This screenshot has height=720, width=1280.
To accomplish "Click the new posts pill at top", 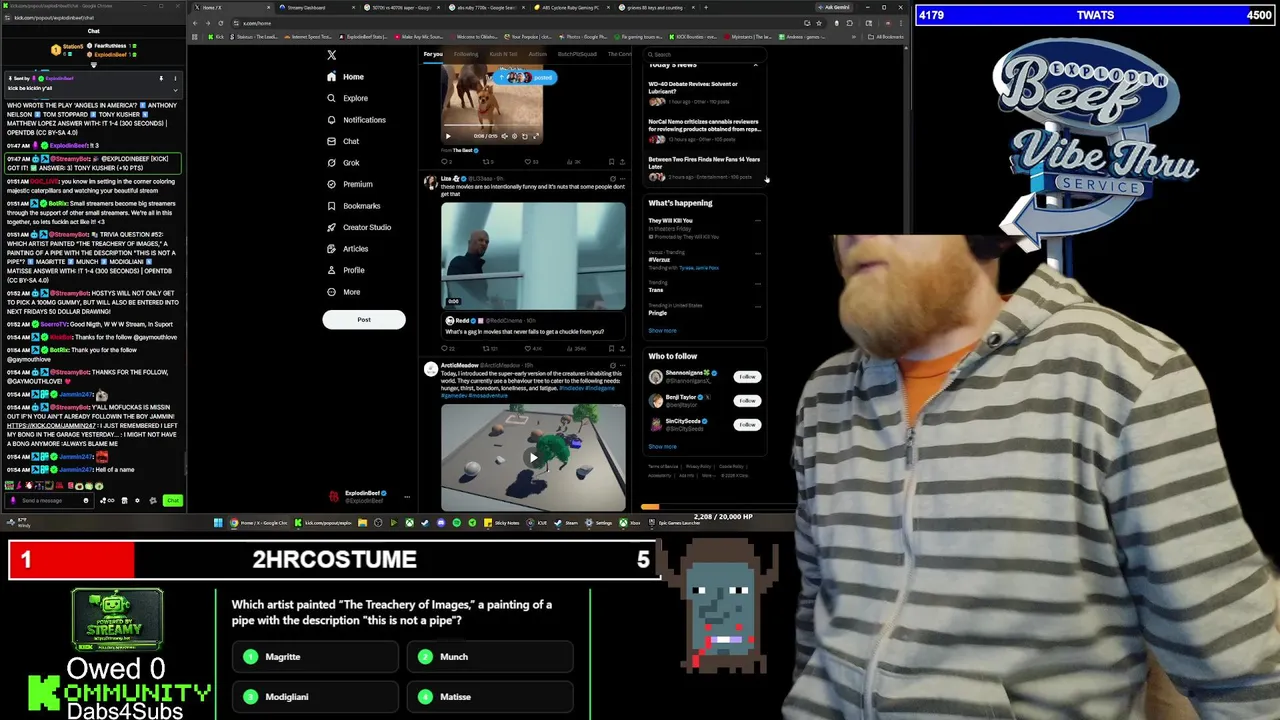I will [x=526, y=77].
